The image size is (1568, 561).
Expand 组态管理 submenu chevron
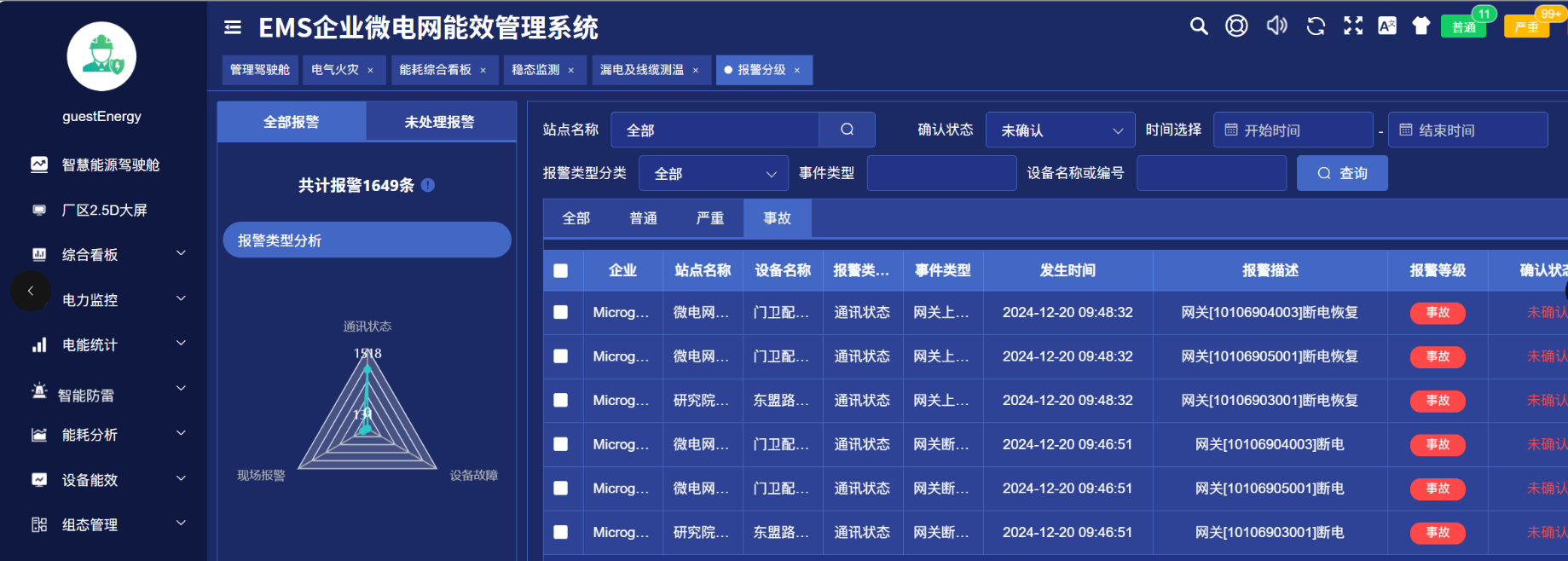tap(181, 523)
